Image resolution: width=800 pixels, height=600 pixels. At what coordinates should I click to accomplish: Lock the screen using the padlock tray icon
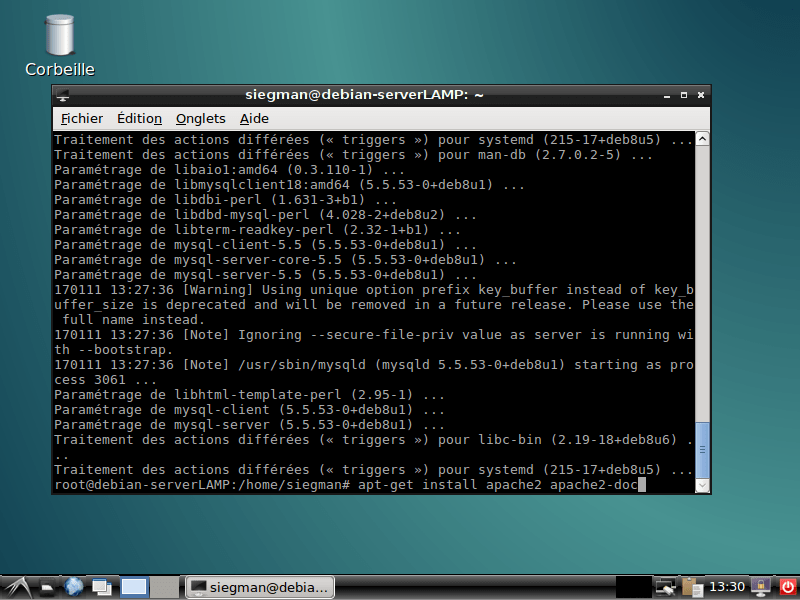[x=760, y=587]
